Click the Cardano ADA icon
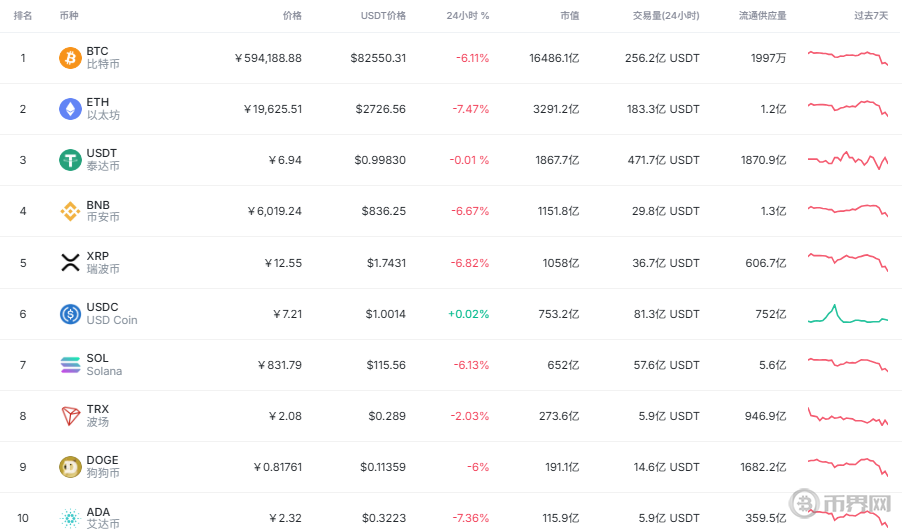 (x=70, y=518)
